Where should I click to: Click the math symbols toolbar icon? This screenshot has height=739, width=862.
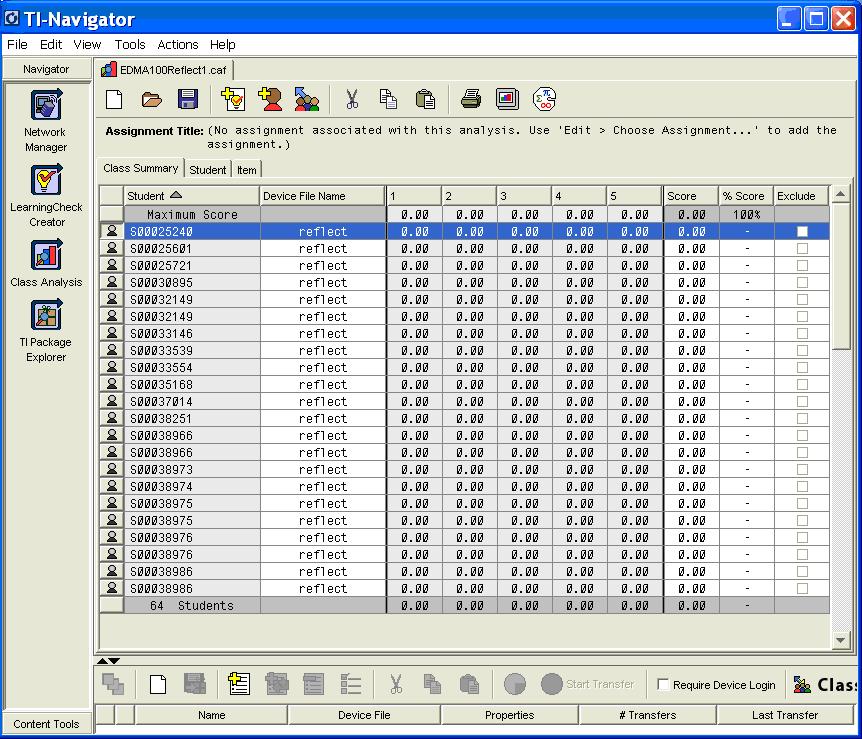544,99
